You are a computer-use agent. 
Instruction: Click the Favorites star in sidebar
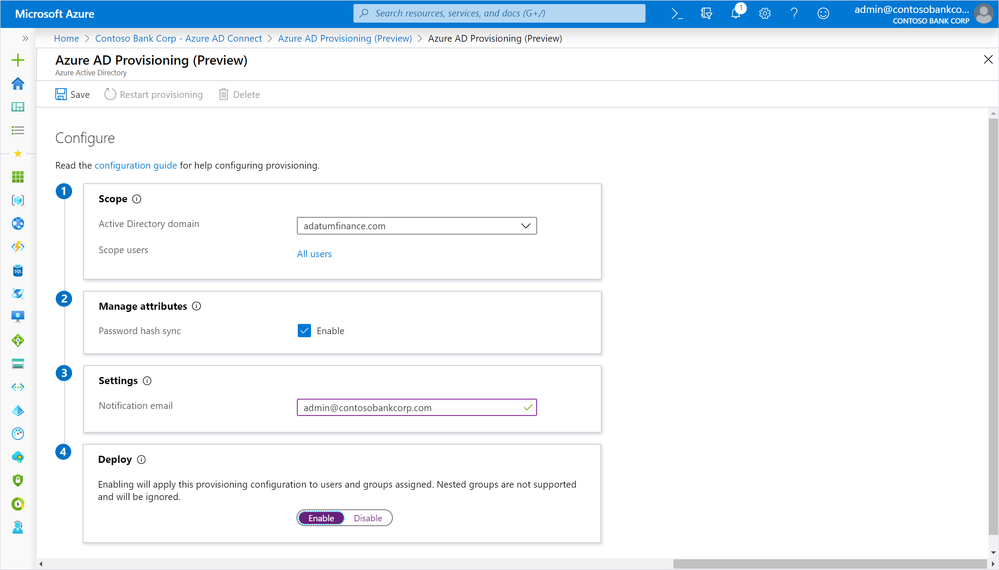[18, 153]
